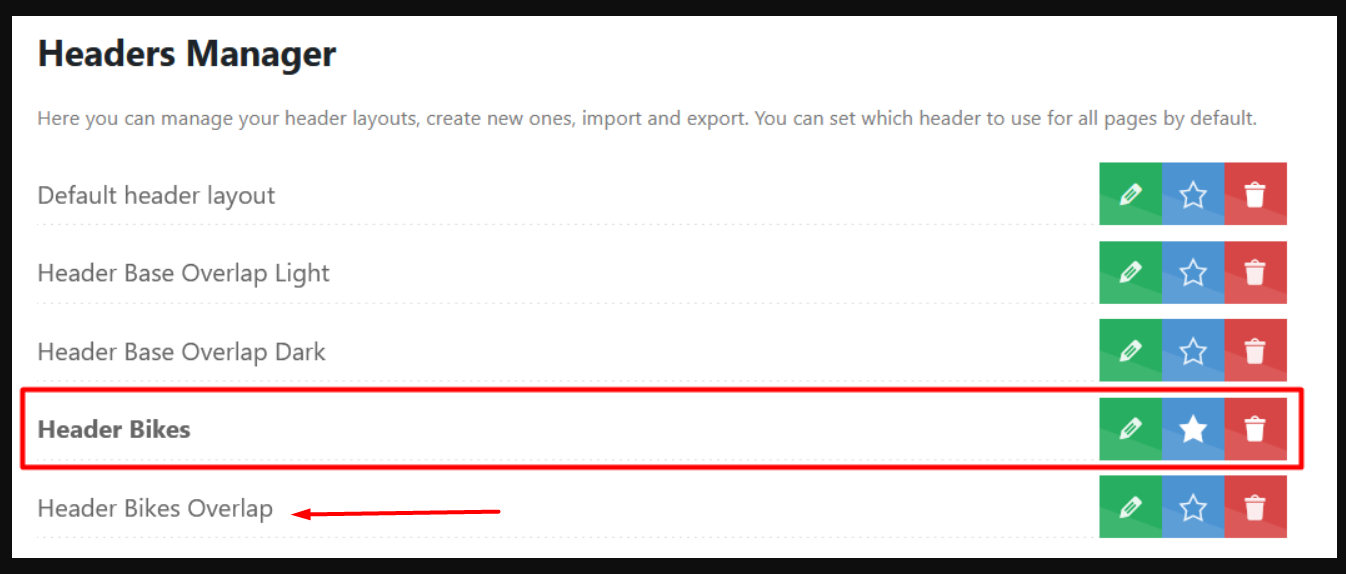
Task: Click the bold Header Bikes title
Action: [x=114, y=429]
